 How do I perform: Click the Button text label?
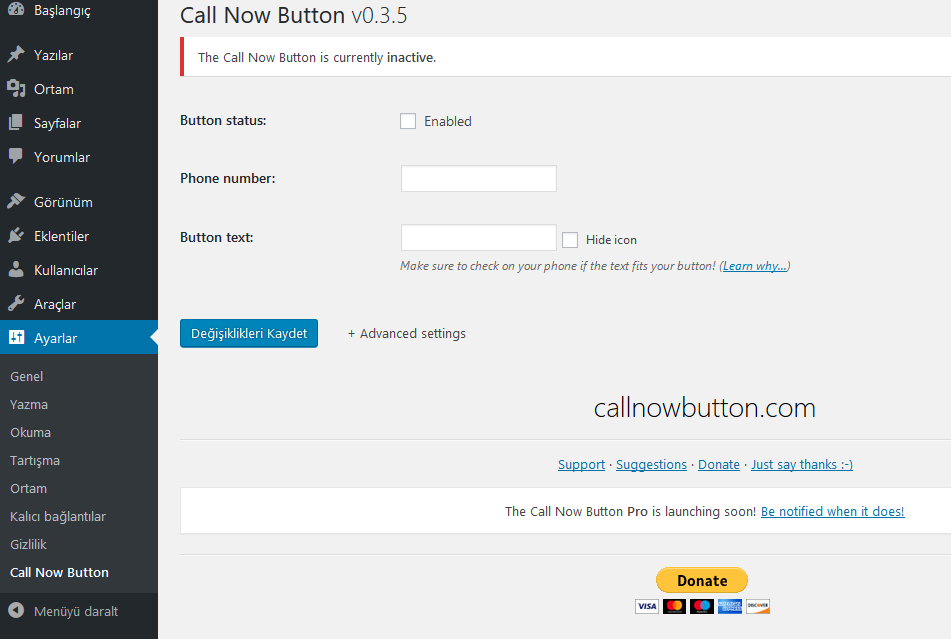click(x=217, y=238)
